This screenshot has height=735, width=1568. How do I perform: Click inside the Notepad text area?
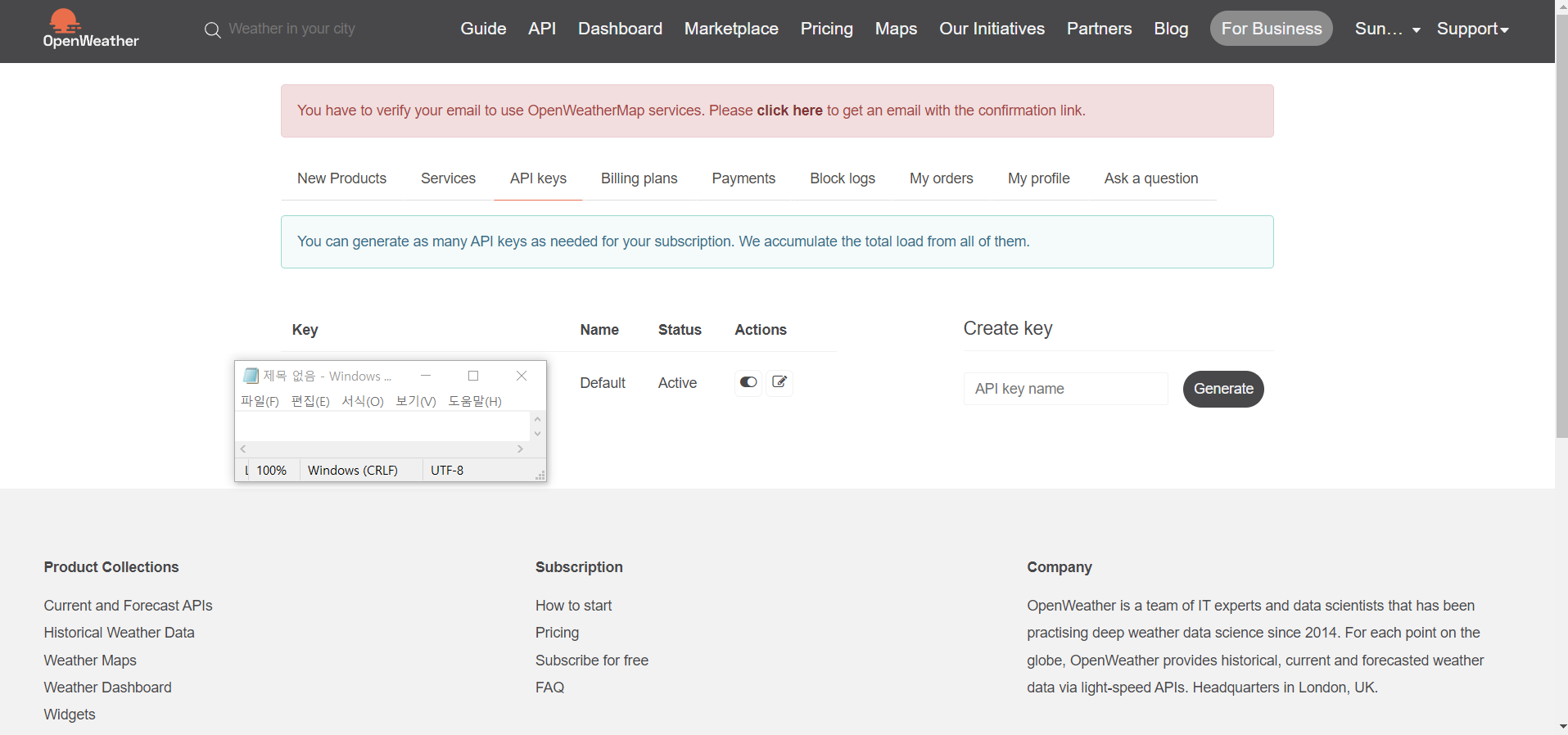pyautogui.click(x=383, y=426)
